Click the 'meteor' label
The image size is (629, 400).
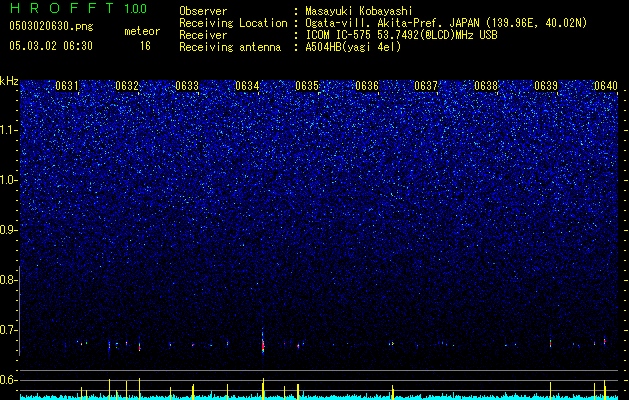tap(142, 31)
